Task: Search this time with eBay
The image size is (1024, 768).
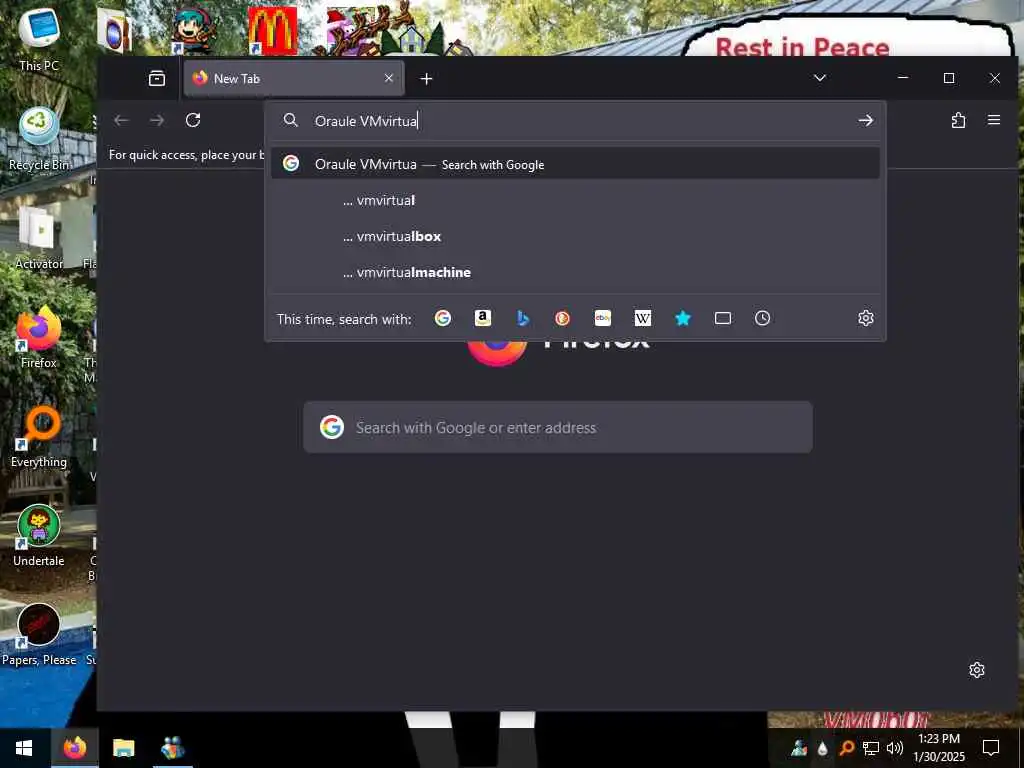Action: tap(603, 318)
